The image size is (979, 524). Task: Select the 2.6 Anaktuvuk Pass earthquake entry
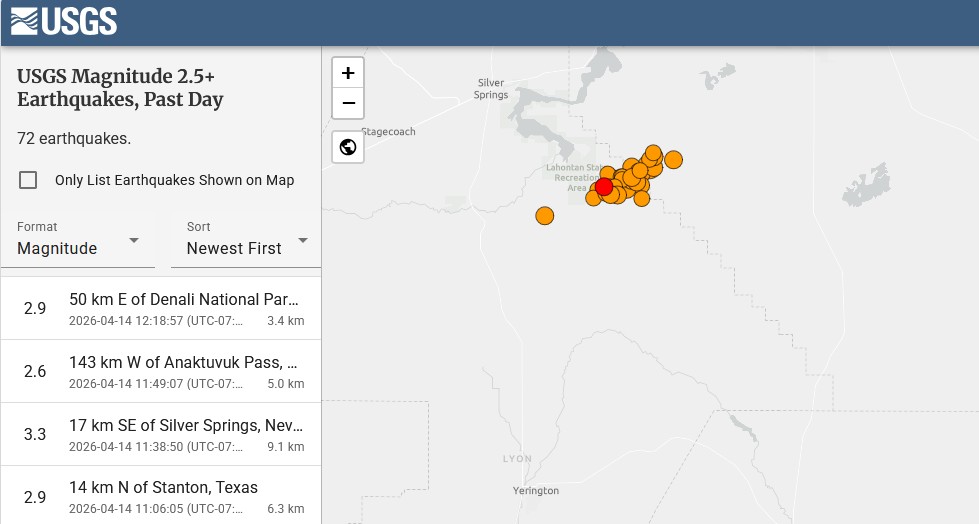click(x=161, y=371)
